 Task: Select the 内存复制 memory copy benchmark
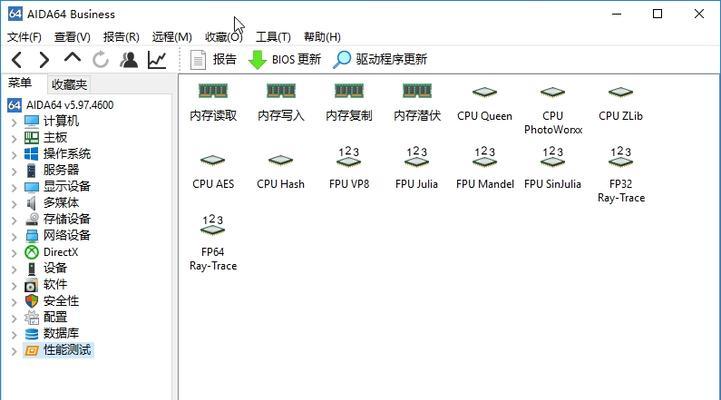(349, 103)
